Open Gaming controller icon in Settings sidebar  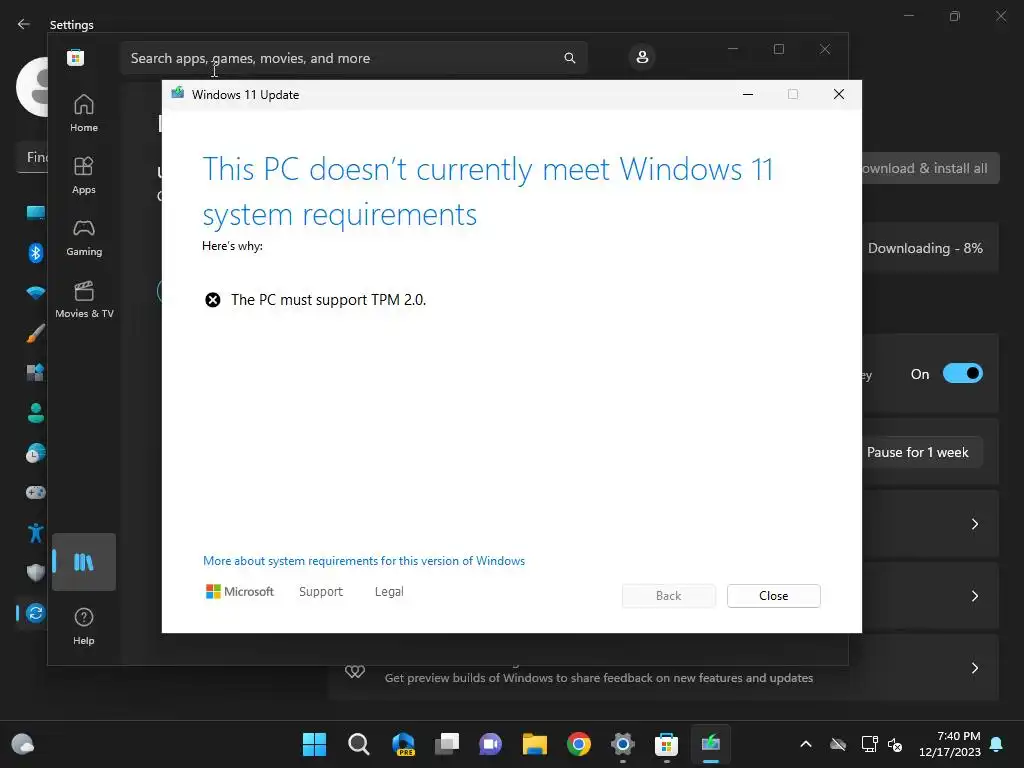click(35, 492)
